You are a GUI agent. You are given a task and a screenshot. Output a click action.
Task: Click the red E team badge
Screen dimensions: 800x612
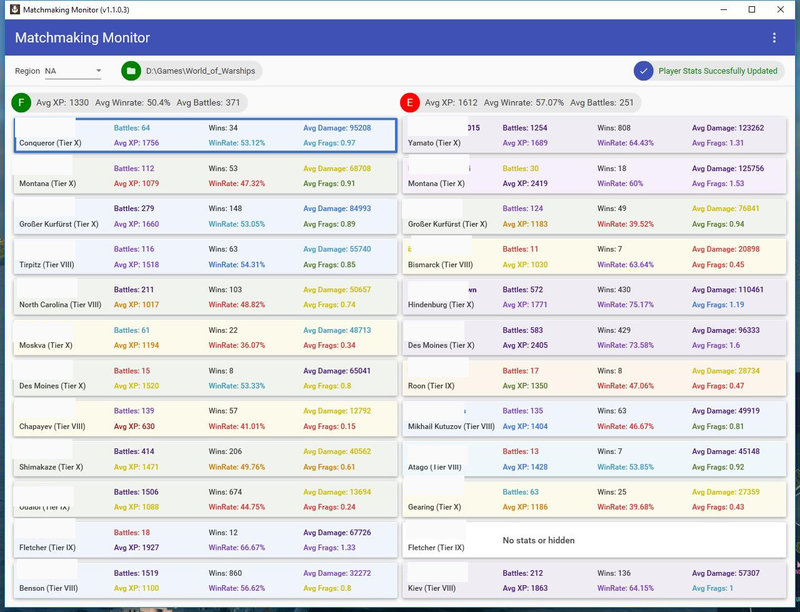tap(409, 103)
